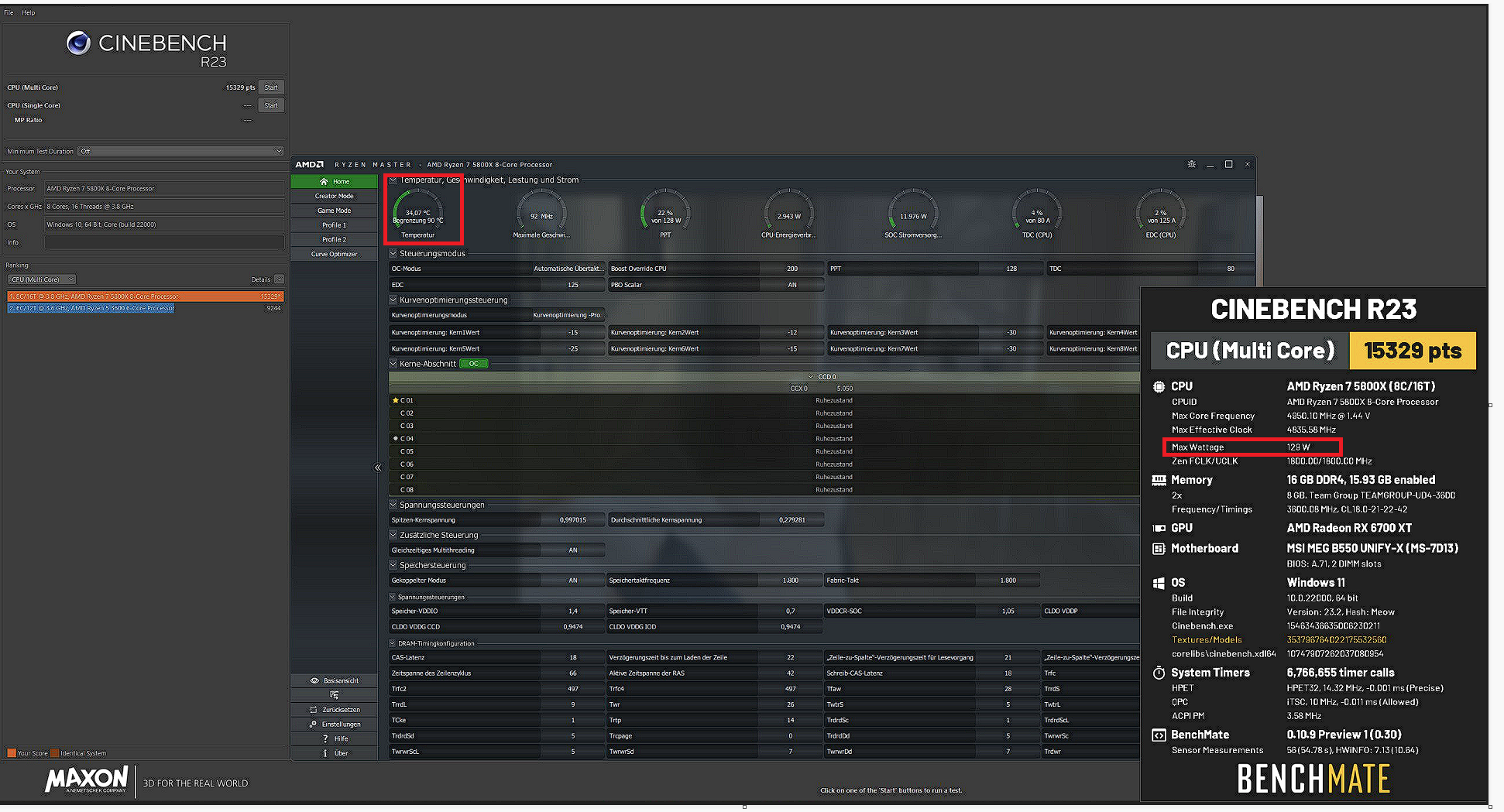This screenshot has height=812, width=1504.
Task: Toggle Gleichzeitiges Multithreading AN value
Action: click(x=573, y=550)
